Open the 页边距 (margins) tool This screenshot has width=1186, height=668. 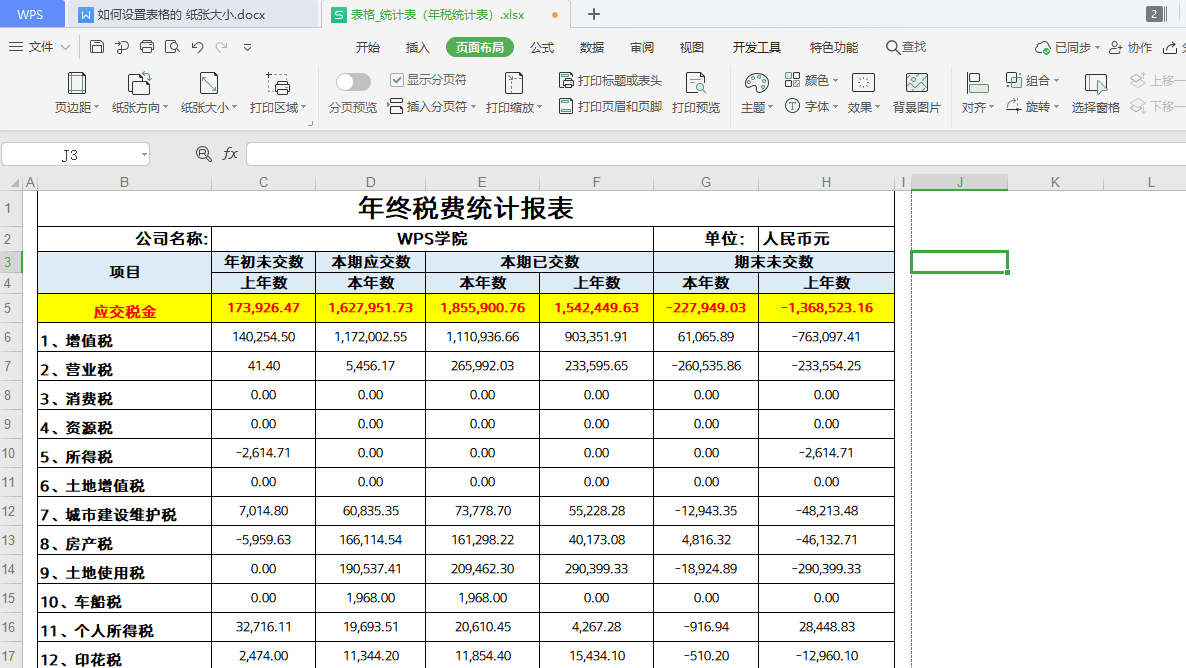(x=76, y=92)
